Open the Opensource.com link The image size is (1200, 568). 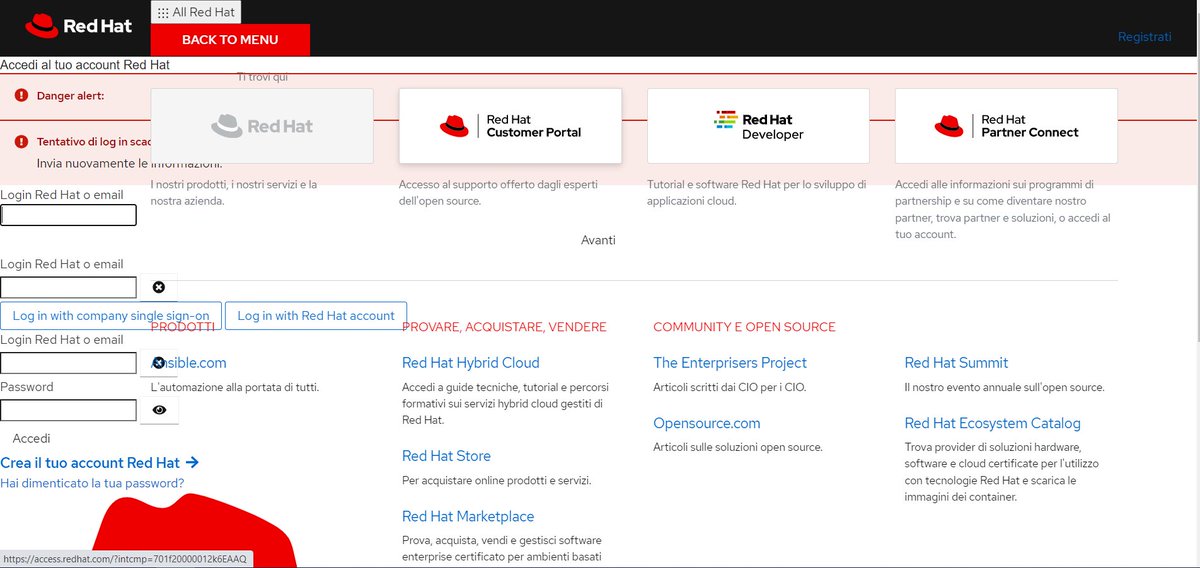[707, 424]
